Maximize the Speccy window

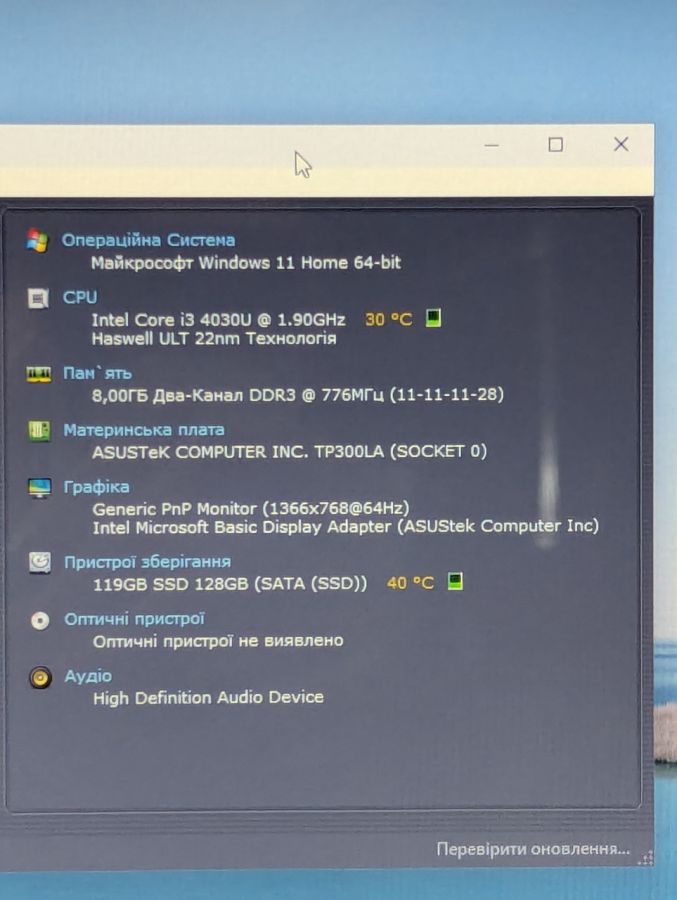(x=555, y=145)
